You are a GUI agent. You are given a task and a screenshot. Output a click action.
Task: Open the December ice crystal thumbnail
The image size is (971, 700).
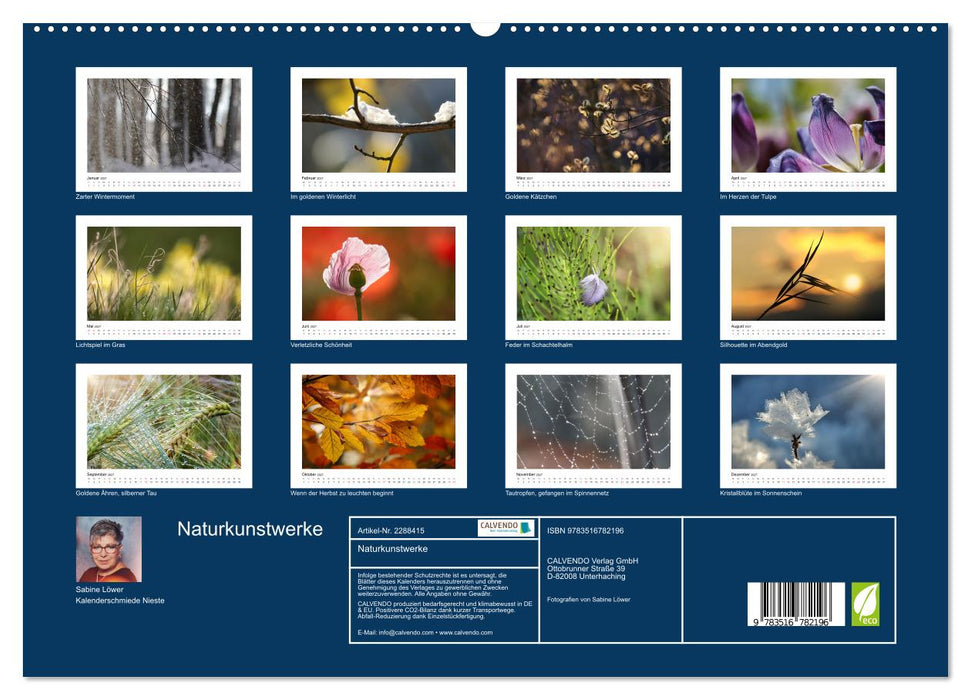808,426
